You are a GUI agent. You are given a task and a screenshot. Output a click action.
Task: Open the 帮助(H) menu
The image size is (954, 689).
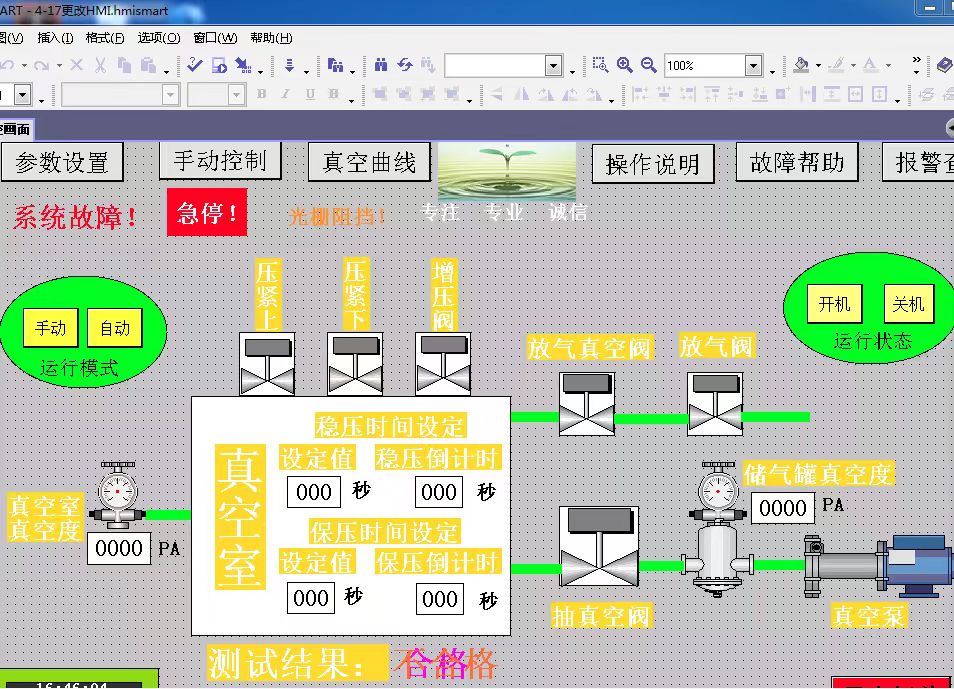coord(271,38)
